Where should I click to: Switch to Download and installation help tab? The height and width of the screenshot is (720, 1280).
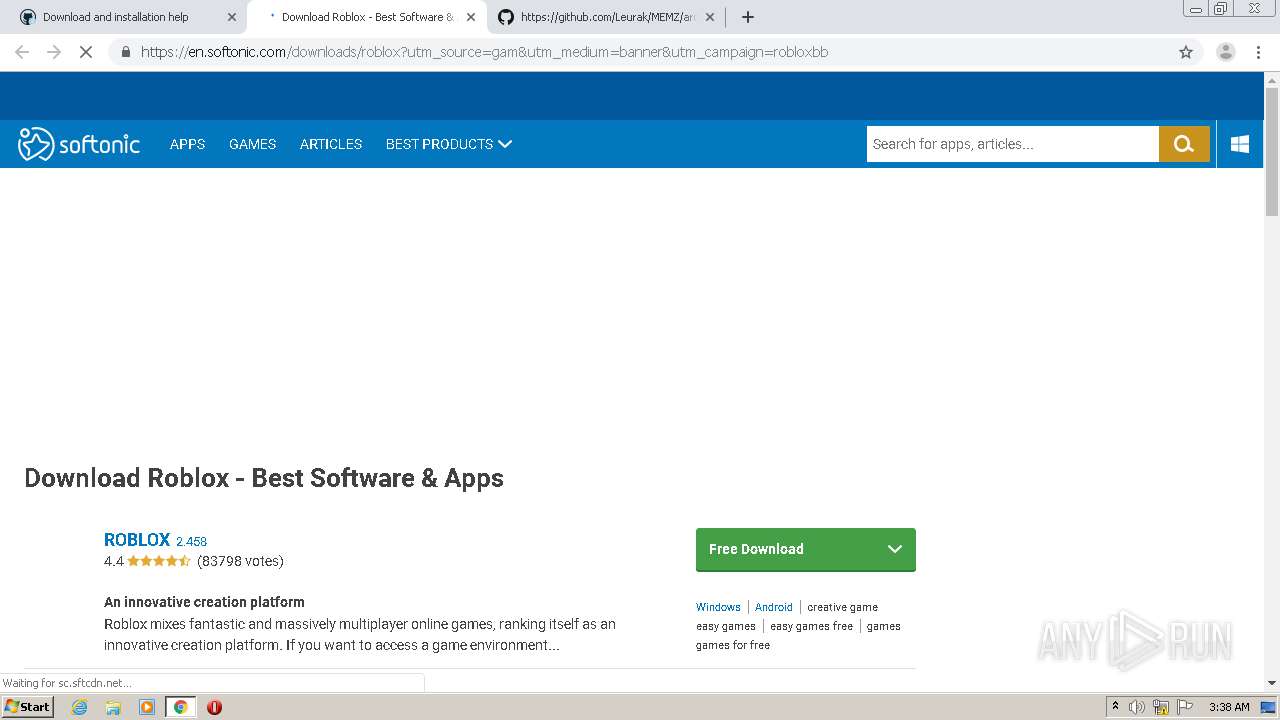(x=128, y=17)
